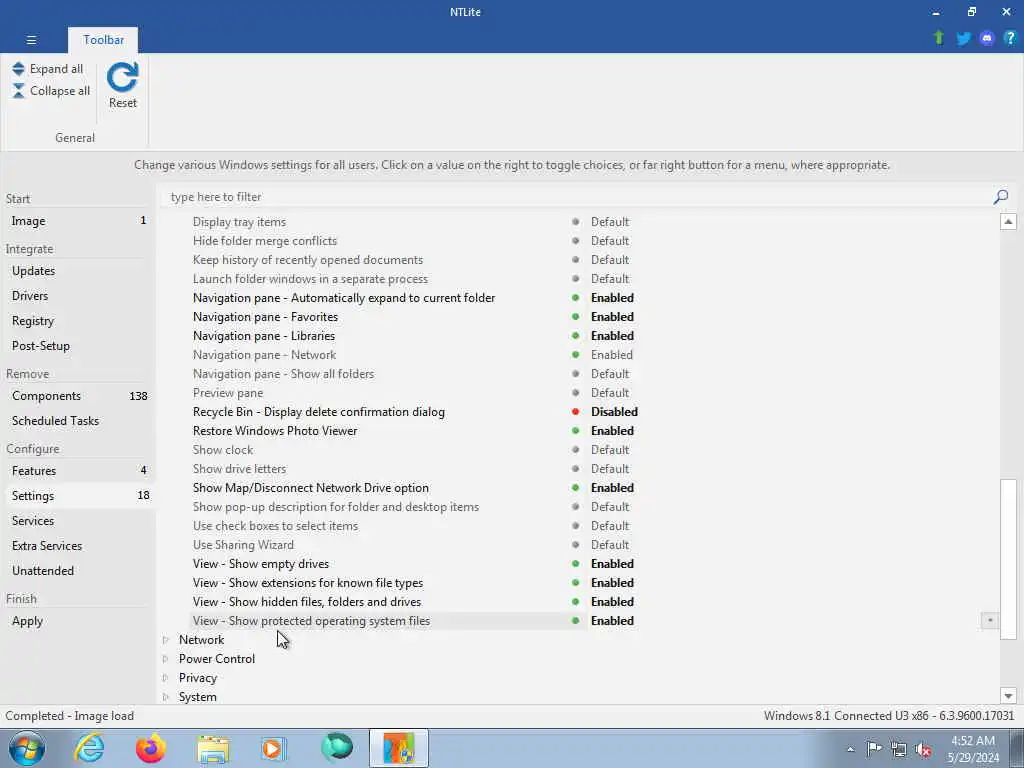Open the hamburger menu button

(31, 40)
